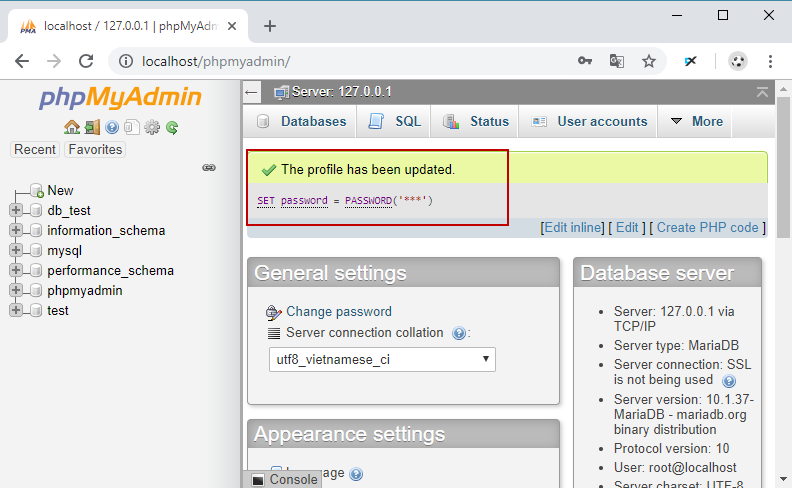Screen dimensions: 792x488
Task: Bookmark this page with the star
Action: click(649, 61)
